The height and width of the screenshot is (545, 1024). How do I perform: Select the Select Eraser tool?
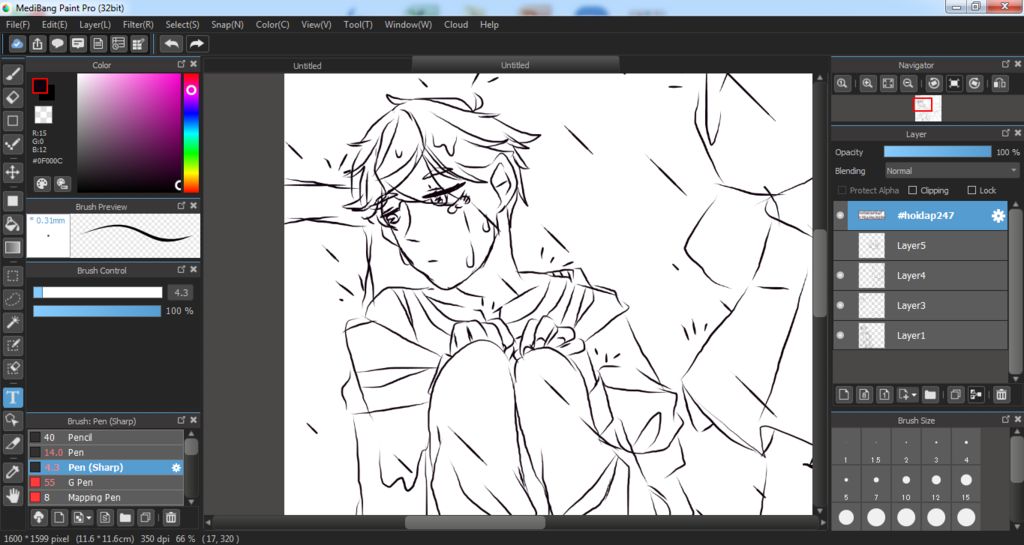pyautogui.click(x=12, y=368)
